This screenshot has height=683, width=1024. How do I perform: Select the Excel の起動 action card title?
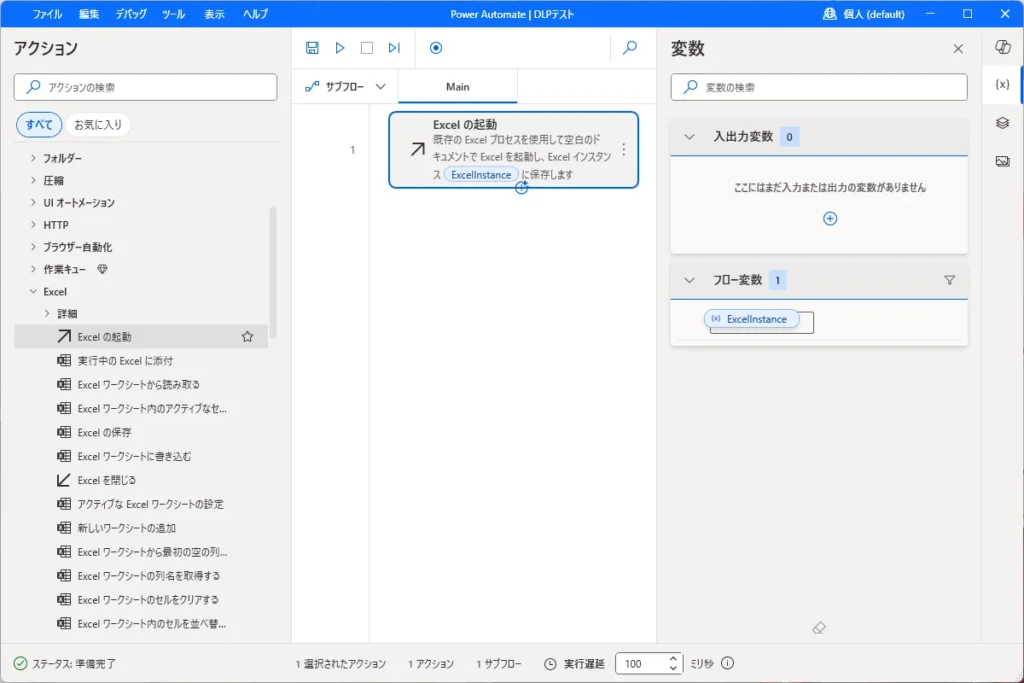(465, 124)
